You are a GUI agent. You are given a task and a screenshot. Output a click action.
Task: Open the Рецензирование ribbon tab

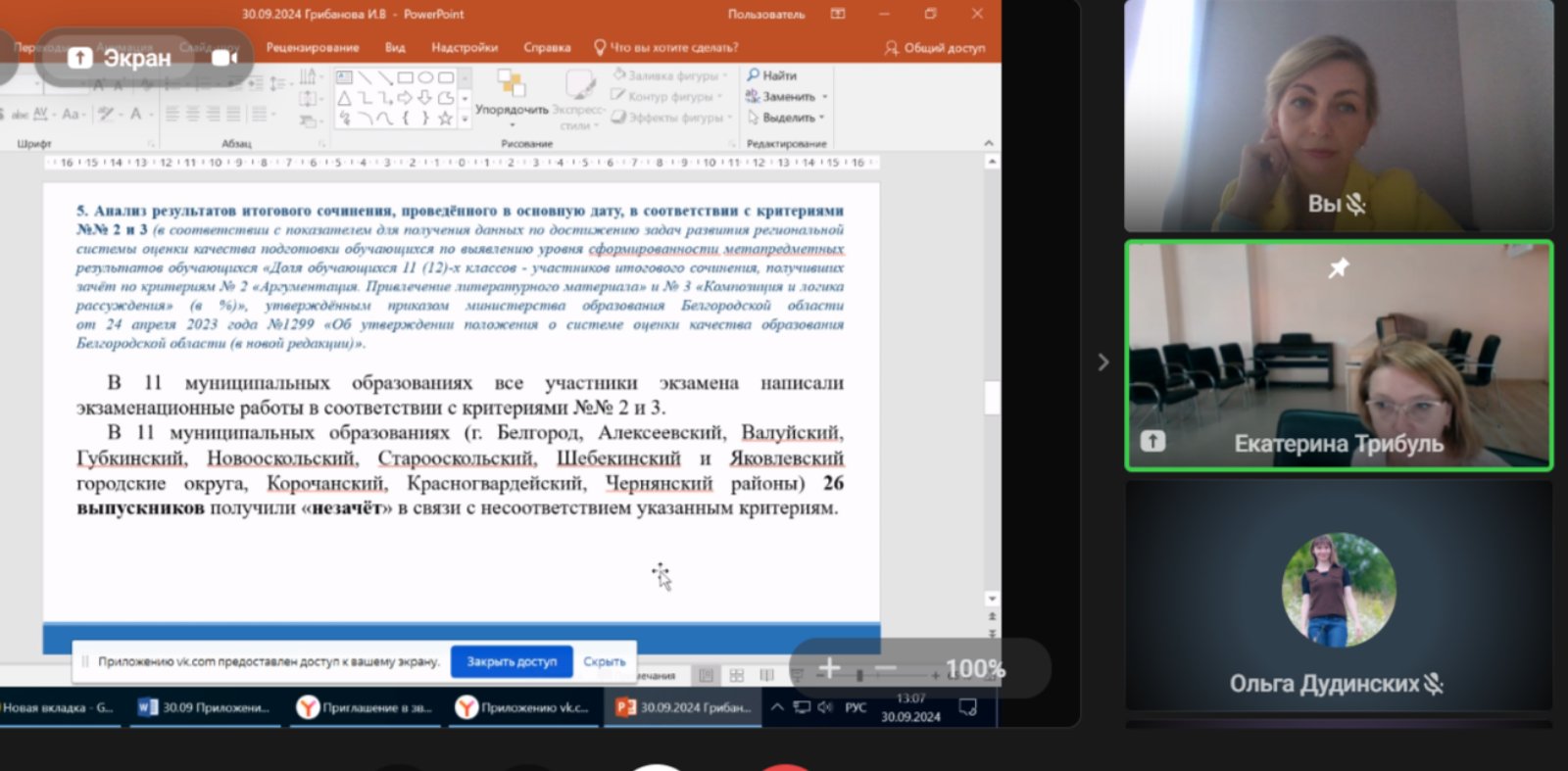click(313, 47)
